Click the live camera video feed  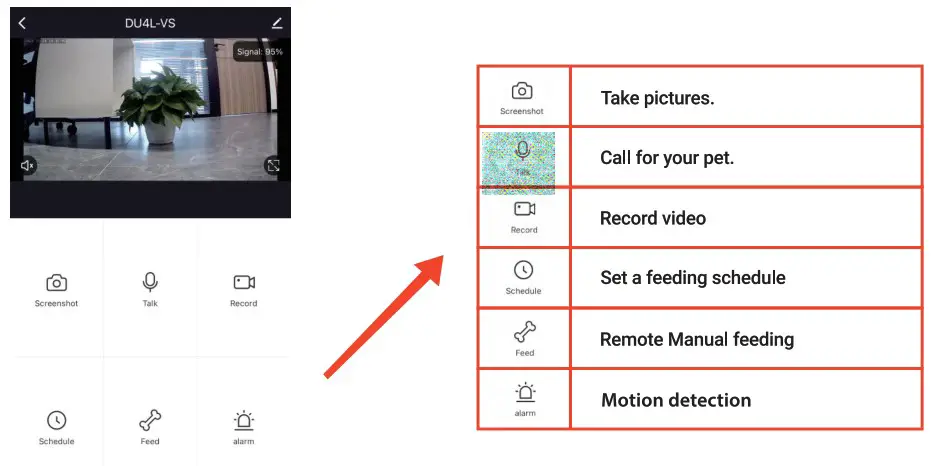pyautogui.click(x=151, y=110)
